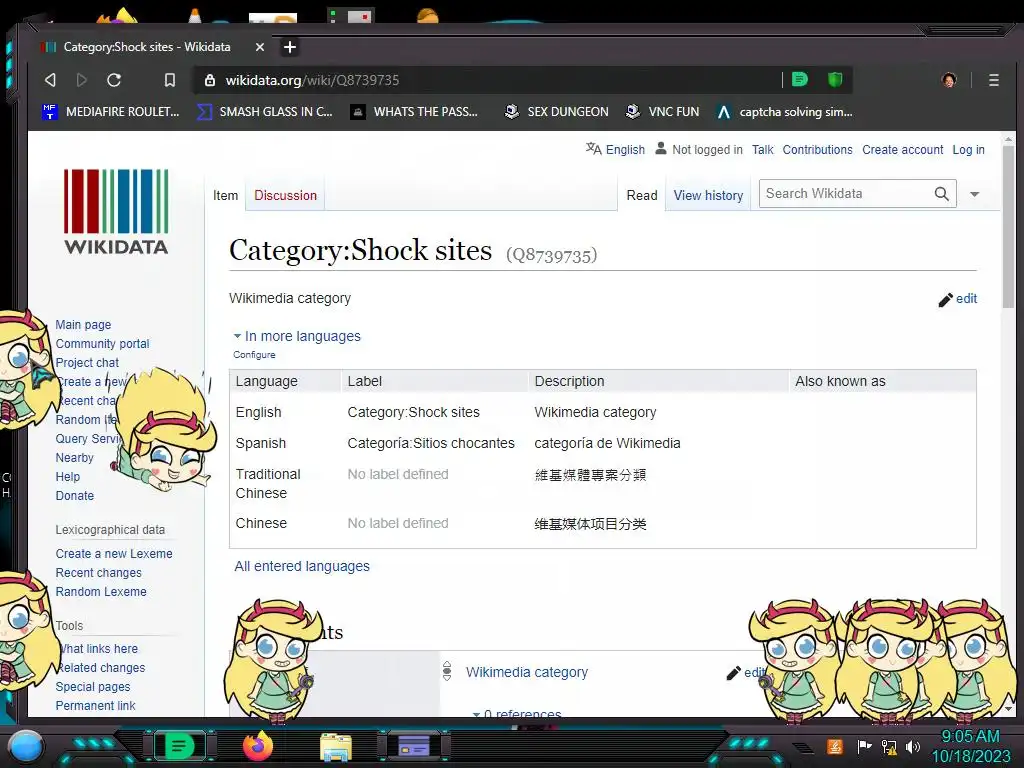Bookmark this page with the bookmark icon
Image resolution: width=1024 pixels, height=768 pixels.
[x=170, y=80]
